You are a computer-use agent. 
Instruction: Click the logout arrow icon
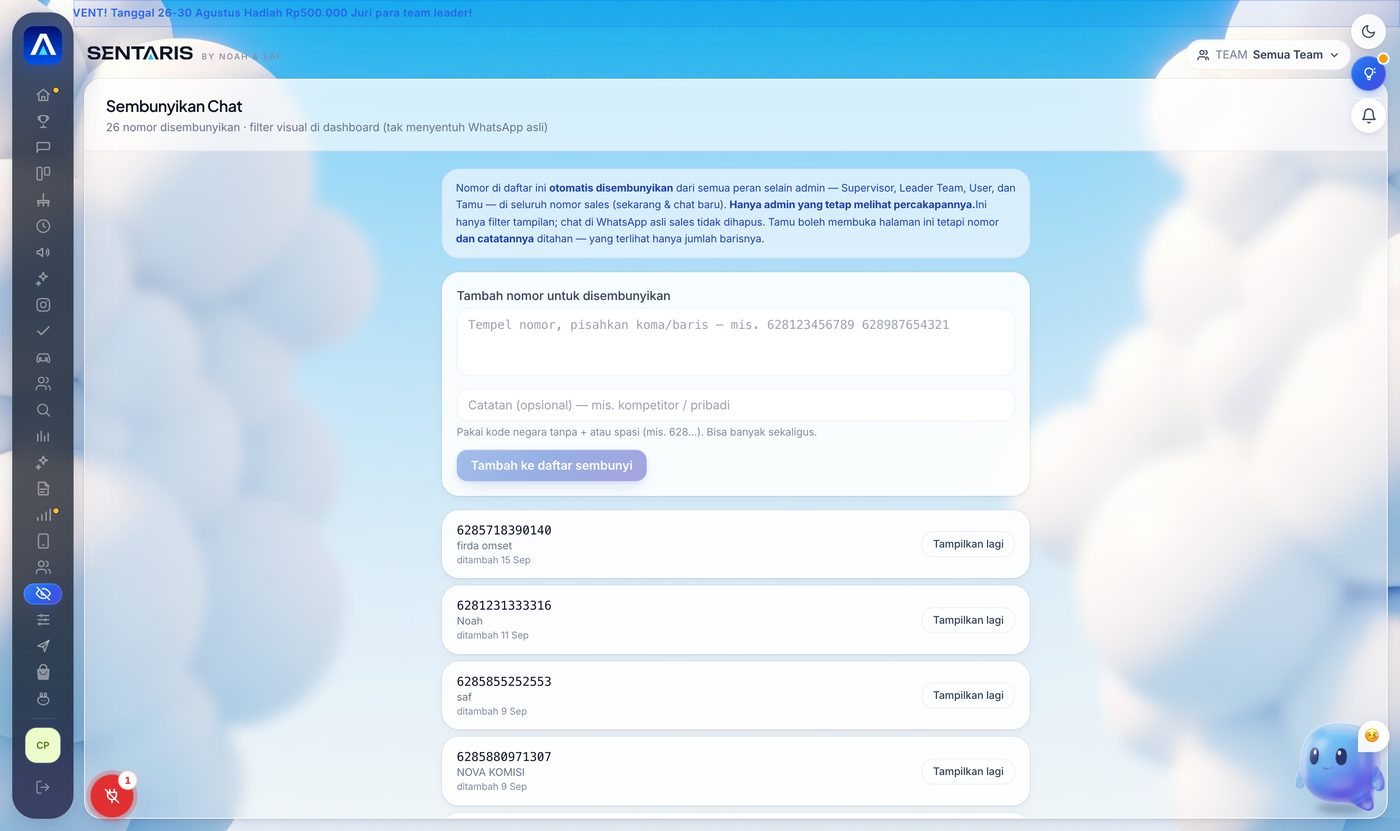[43, 787]
